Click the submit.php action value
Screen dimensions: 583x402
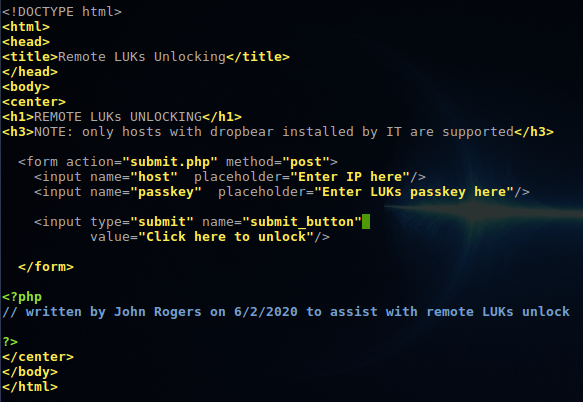[x=170, y=162]
